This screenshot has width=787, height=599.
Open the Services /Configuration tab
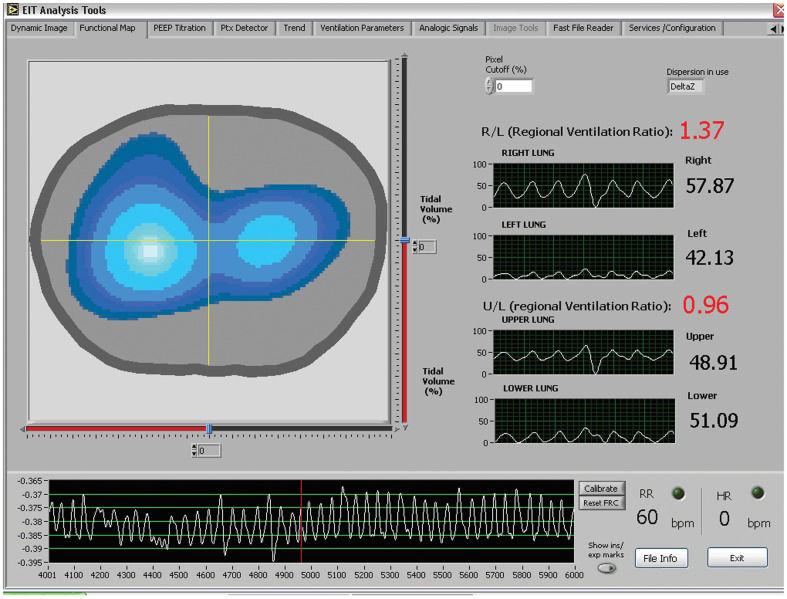(672, 28)
